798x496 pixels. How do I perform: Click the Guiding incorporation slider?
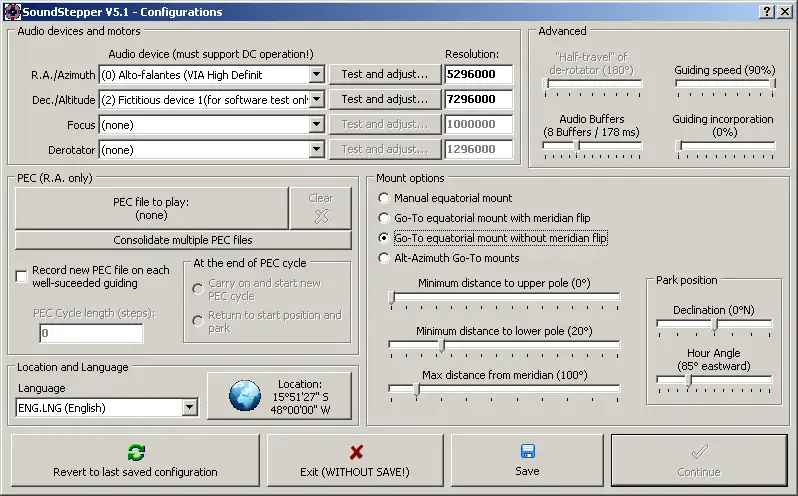tap(725, 148)
